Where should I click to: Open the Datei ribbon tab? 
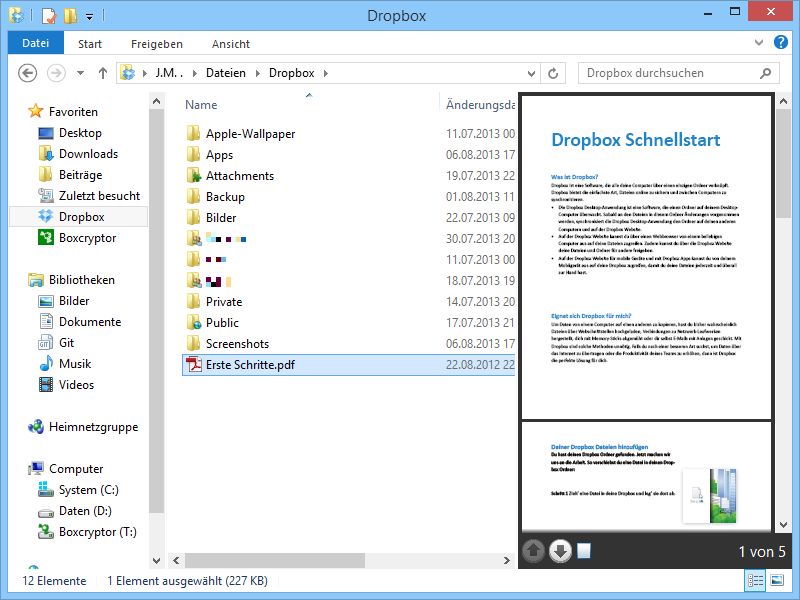[x=36, y=43]
